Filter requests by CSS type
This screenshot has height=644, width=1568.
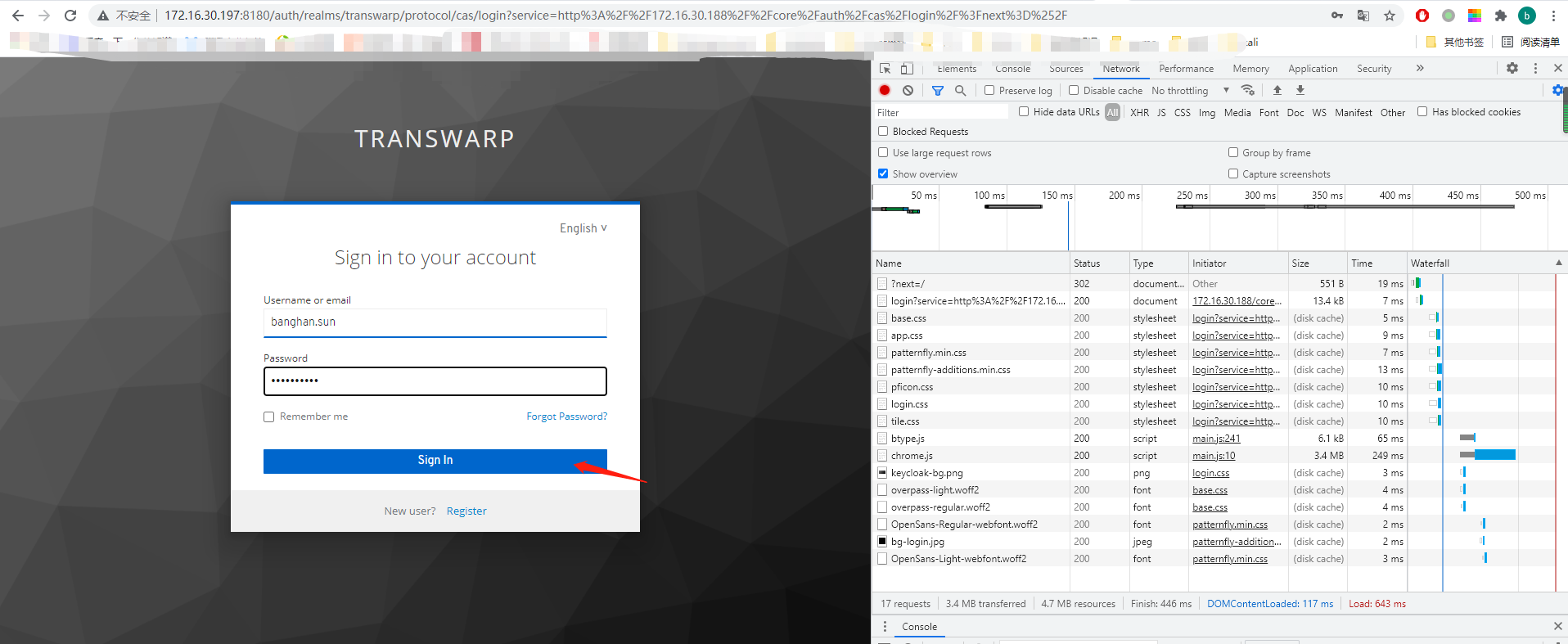[1183, 113]
